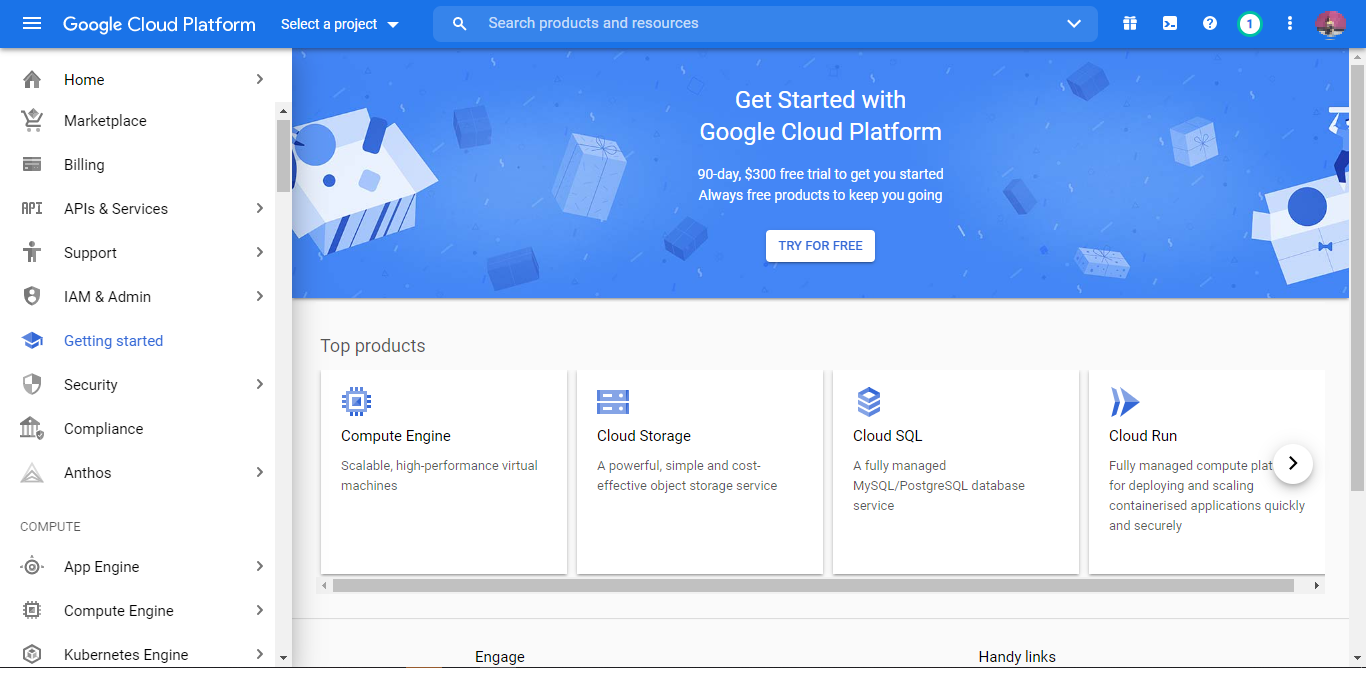Click the Cloud SQL card icon
1366x698 pixels.
[x=869, y=402]
